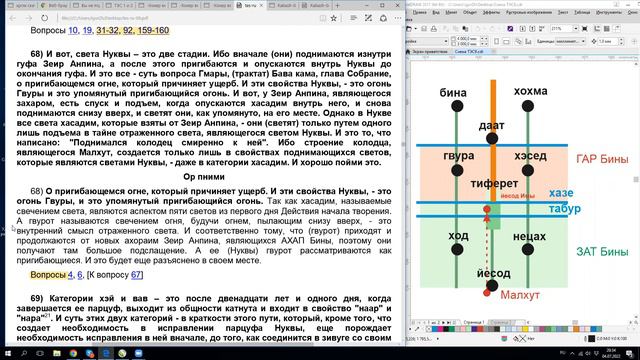
Task: Click the Current page layout icon in CorelDRAW
Action: [x=528, y=41]
